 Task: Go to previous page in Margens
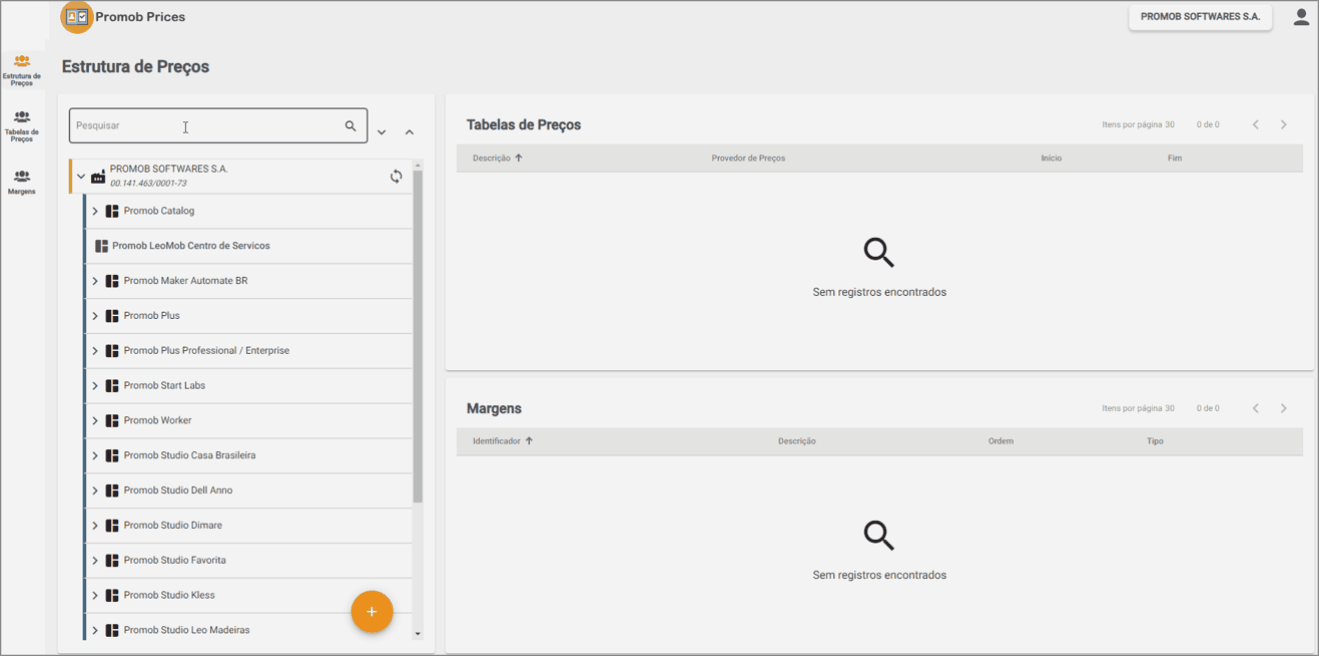[x=1256, y=408]
